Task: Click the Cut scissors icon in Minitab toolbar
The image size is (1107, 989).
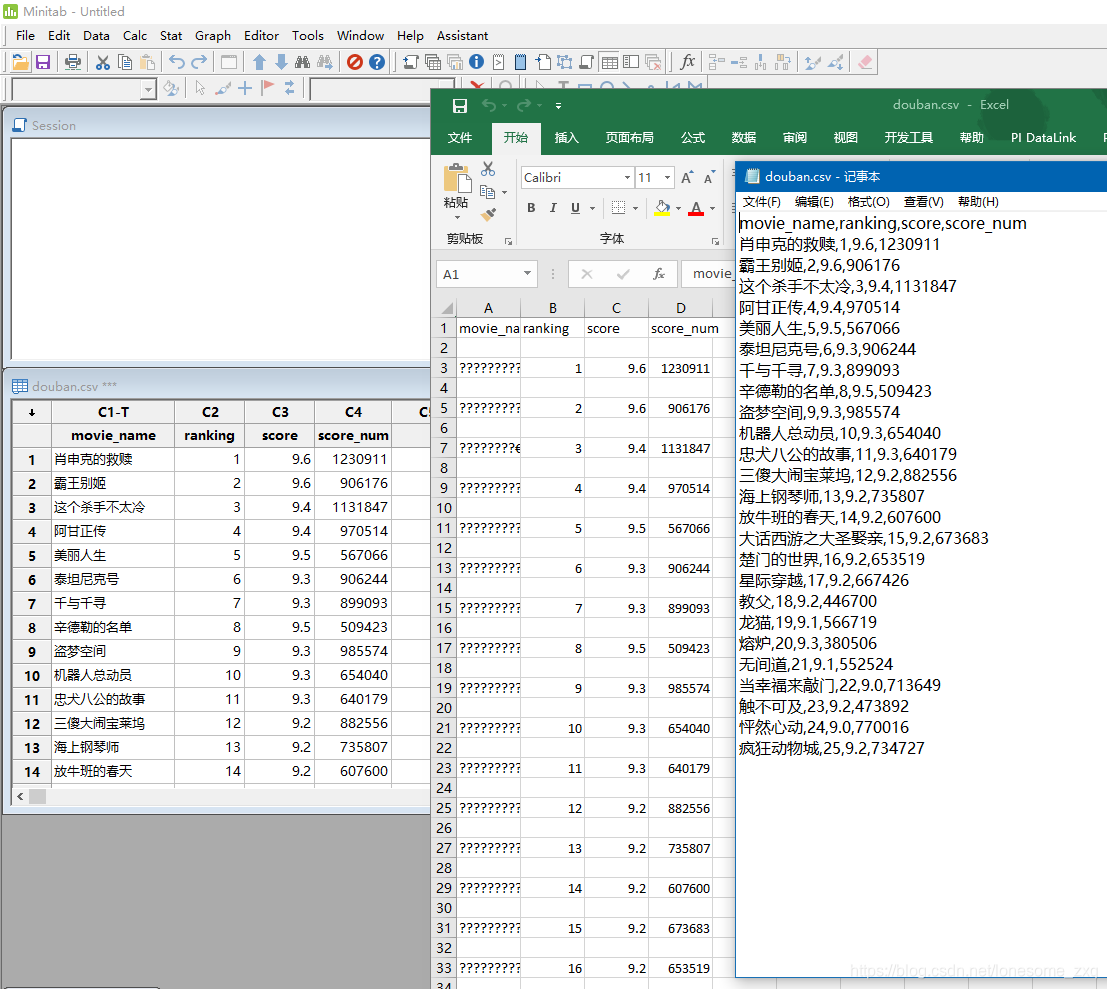Action: coord(103,62)
